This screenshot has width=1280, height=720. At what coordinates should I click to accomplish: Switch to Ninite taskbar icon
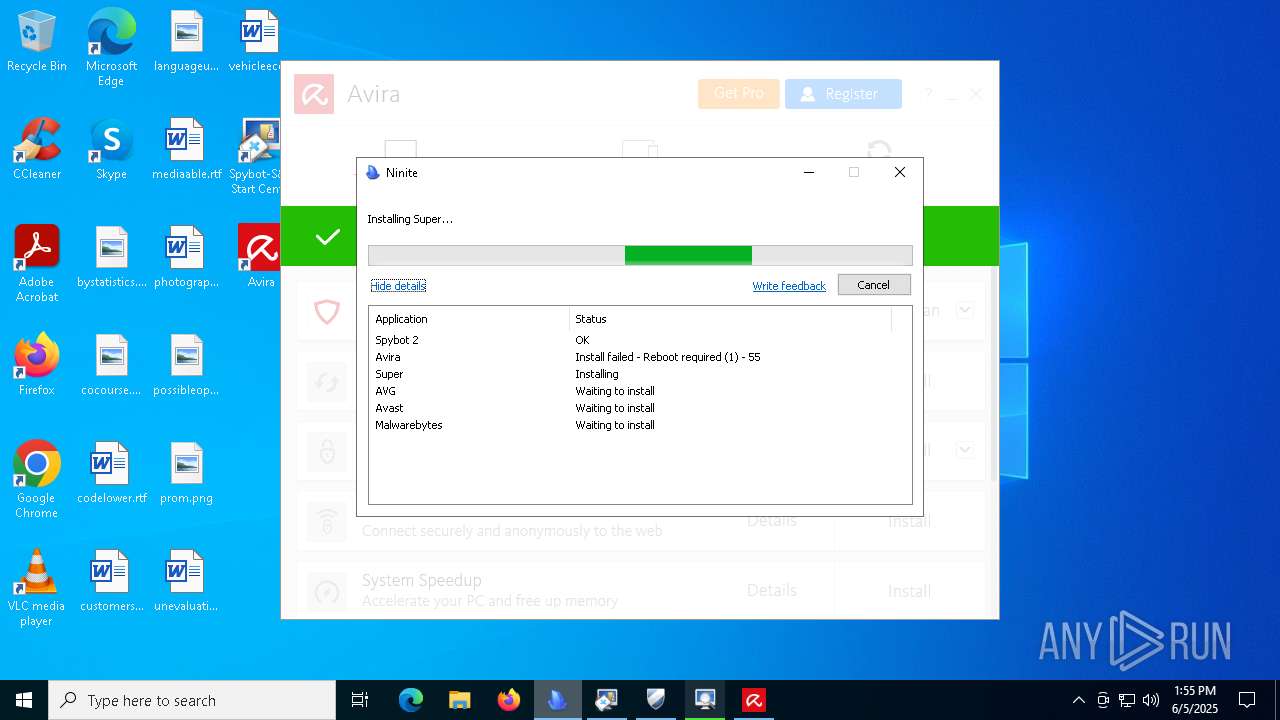click(x=558, y=700)
